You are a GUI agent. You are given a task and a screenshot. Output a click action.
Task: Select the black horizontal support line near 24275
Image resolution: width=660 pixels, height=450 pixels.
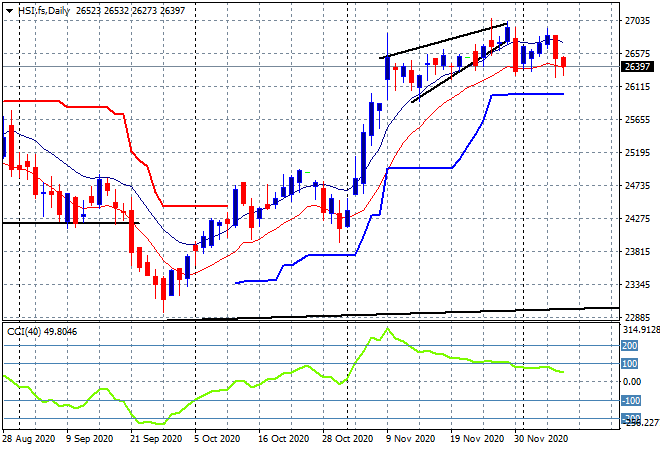[71, 223]
